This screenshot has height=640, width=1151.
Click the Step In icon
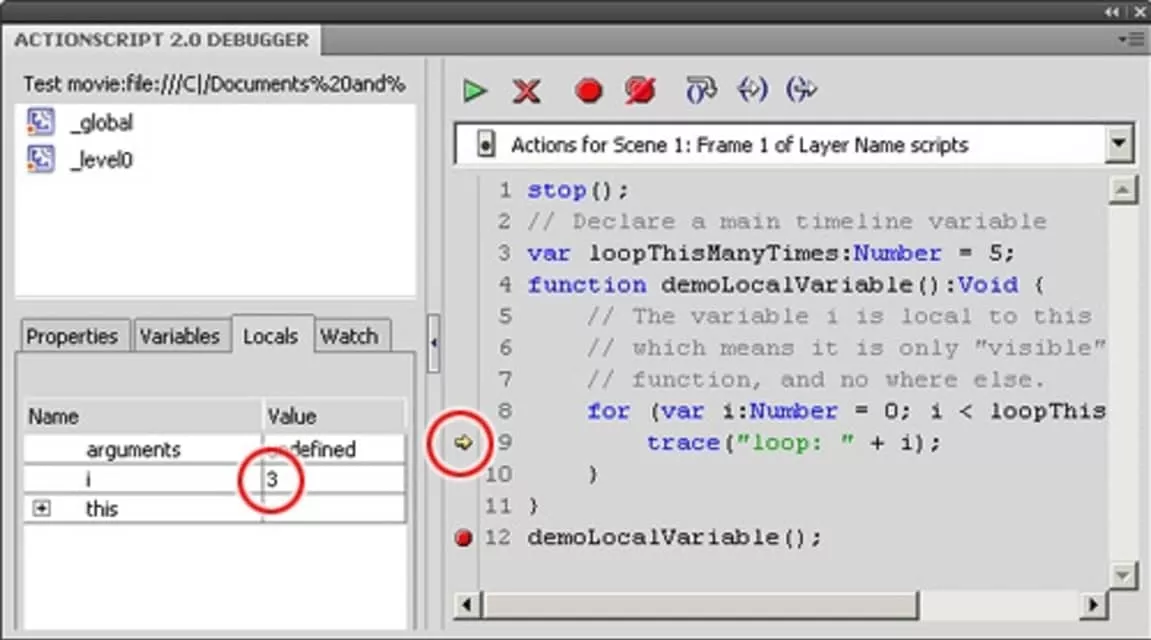752,90
